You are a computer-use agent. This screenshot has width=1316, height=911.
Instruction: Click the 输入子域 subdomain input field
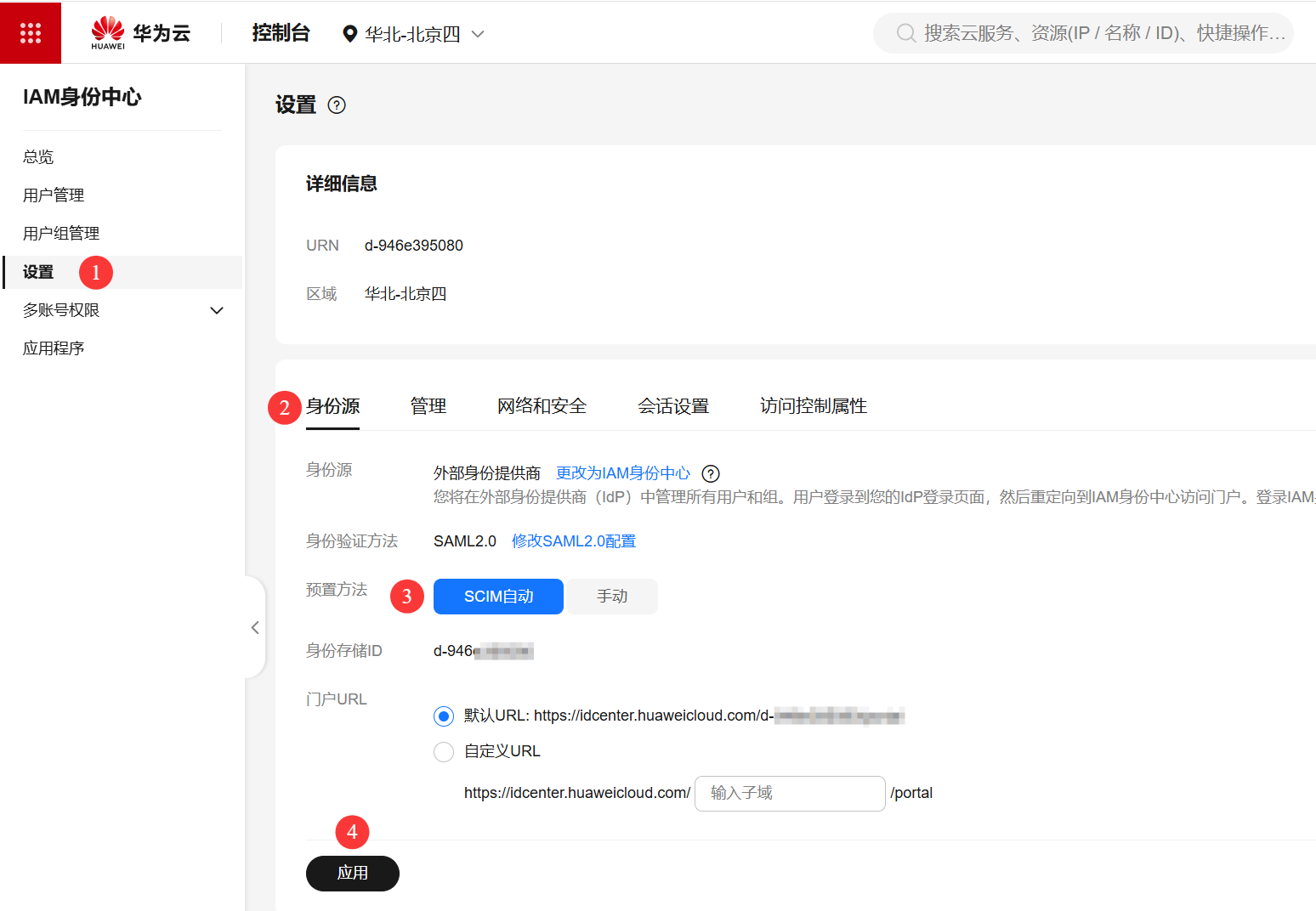pos(789,794)
